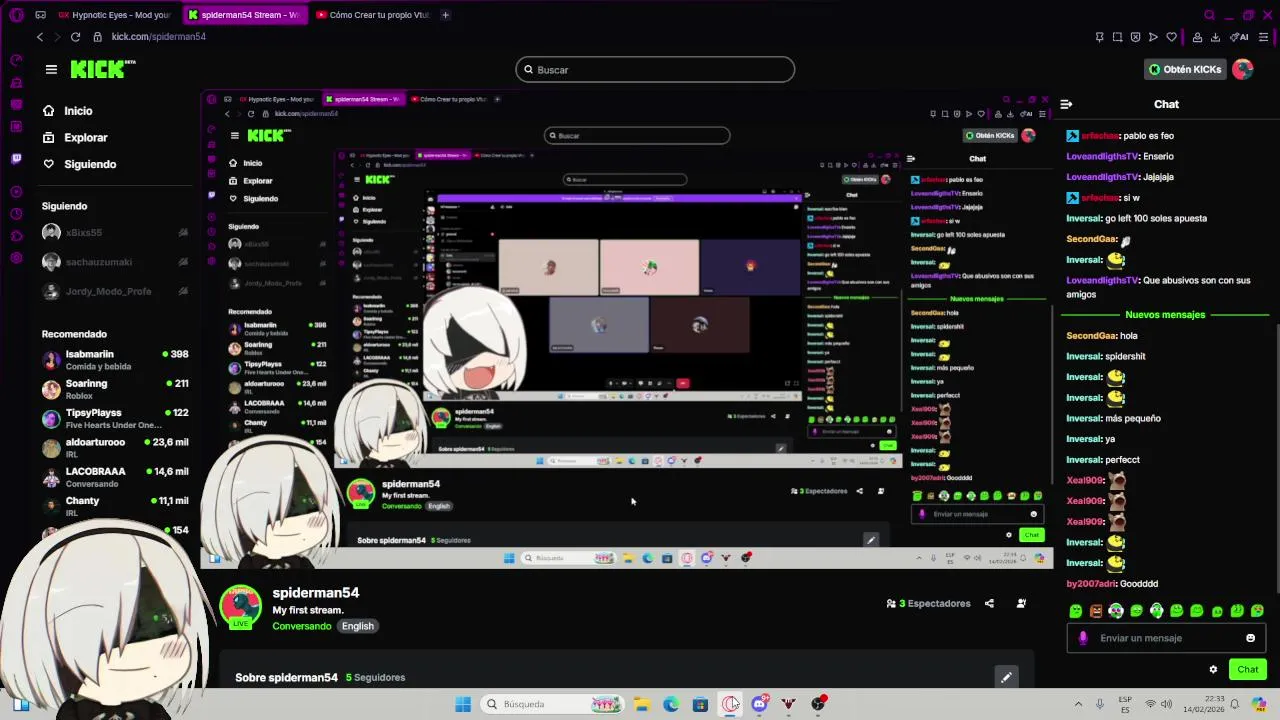The width and height of the screenshot is (1280, 720).
Task: Open Explorar in Kick sidebar
Action: (x=75, y=138)
